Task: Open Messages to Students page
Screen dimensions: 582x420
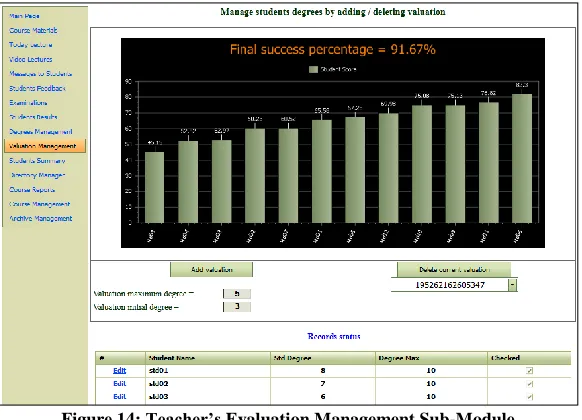Action: pos(40,74)
